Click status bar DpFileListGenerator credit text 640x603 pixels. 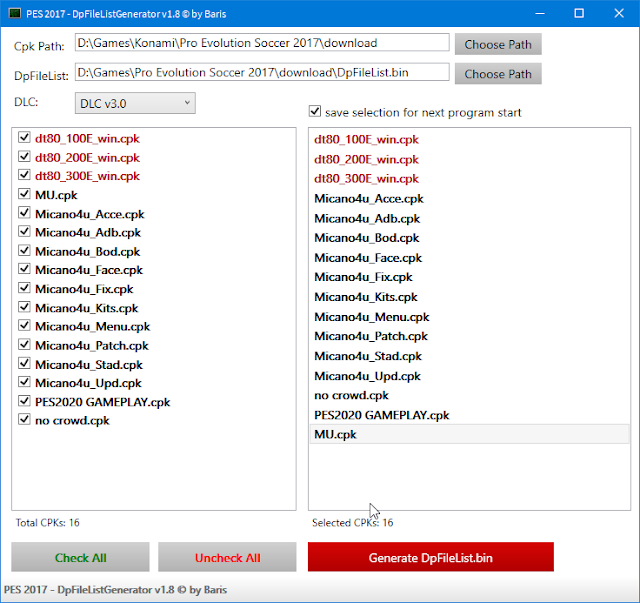point(115,590)
